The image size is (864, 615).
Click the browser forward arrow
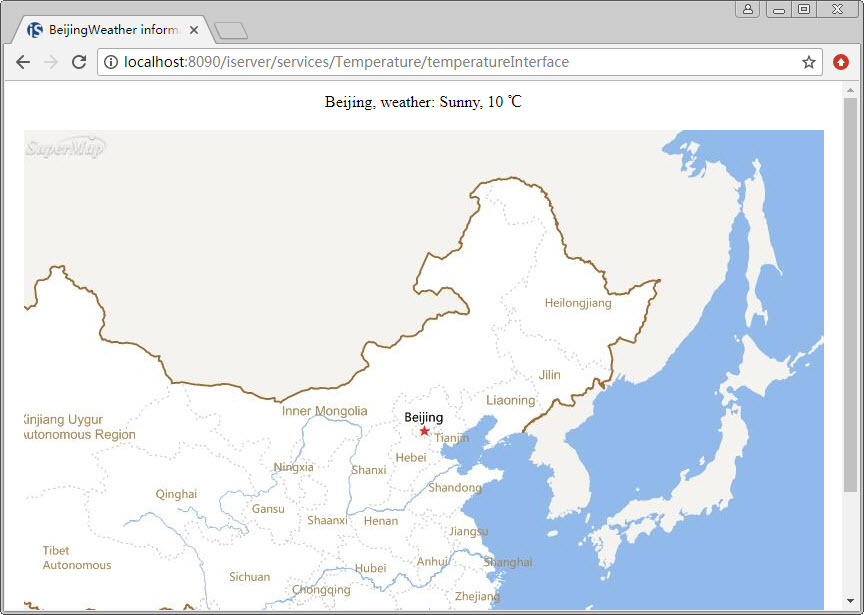click(x=51, y=62)
